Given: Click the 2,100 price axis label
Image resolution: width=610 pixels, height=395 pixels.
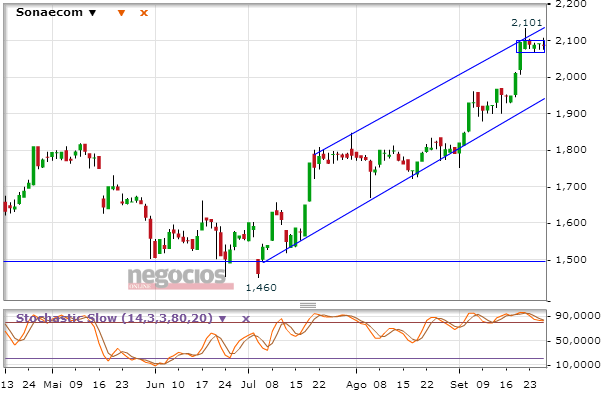Looking at the screenshot, I should [571, 40].
